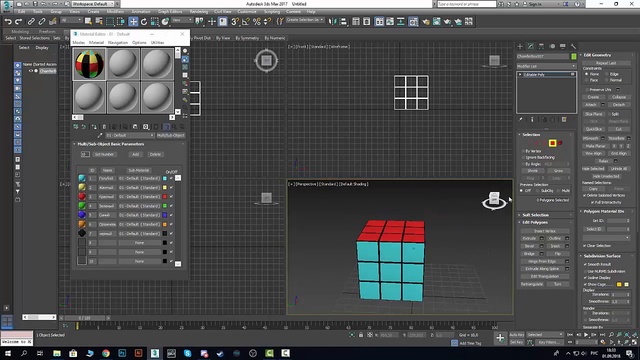Select Element sub-object level icon
This screenshot has width=640, height=360.
coord(560,143)
